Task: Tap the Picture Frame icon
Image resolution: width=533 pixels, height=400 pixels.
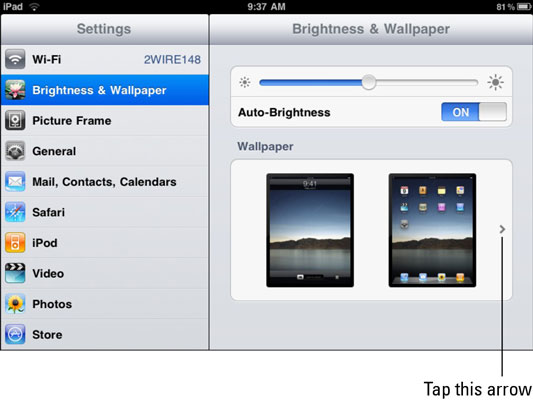Action: 15,120
